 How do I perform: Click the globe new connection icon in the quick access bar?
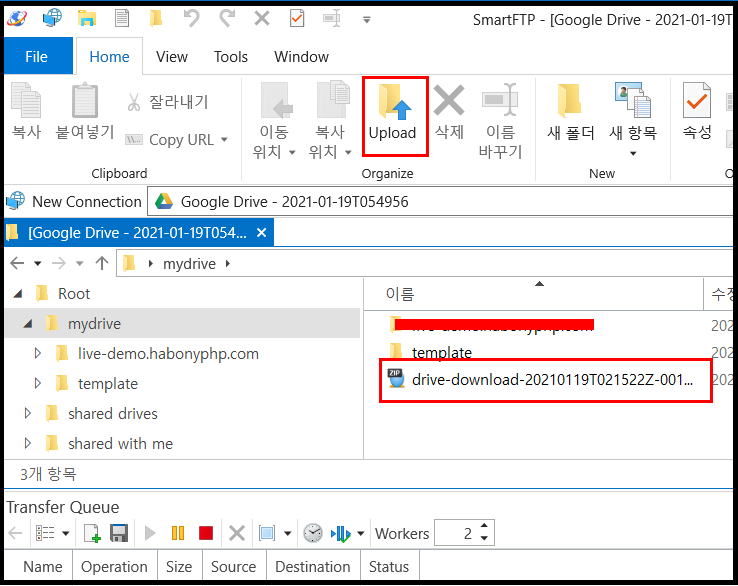(52, 19)
